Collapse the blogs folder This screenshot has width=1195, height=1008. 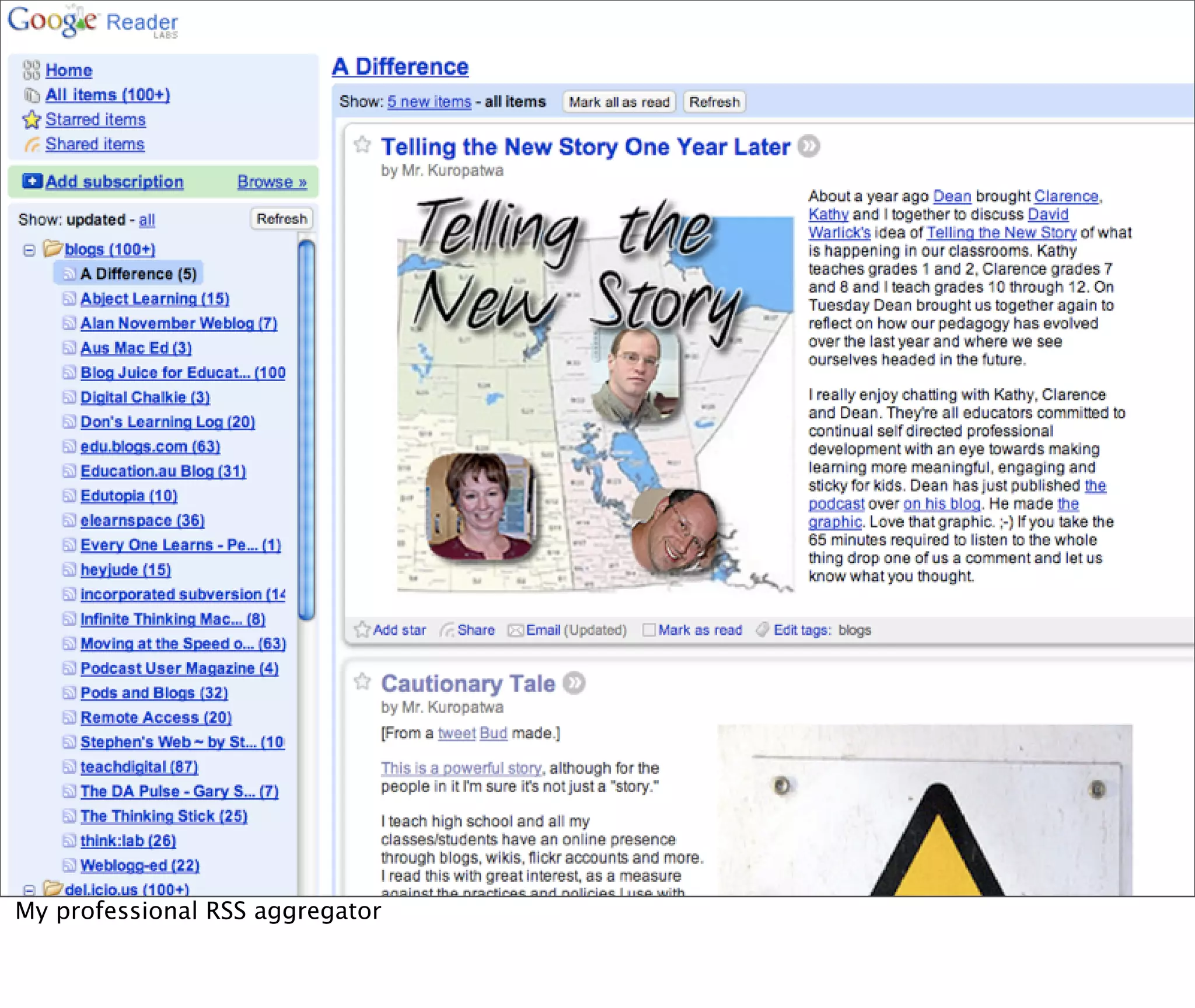point(29,250)
